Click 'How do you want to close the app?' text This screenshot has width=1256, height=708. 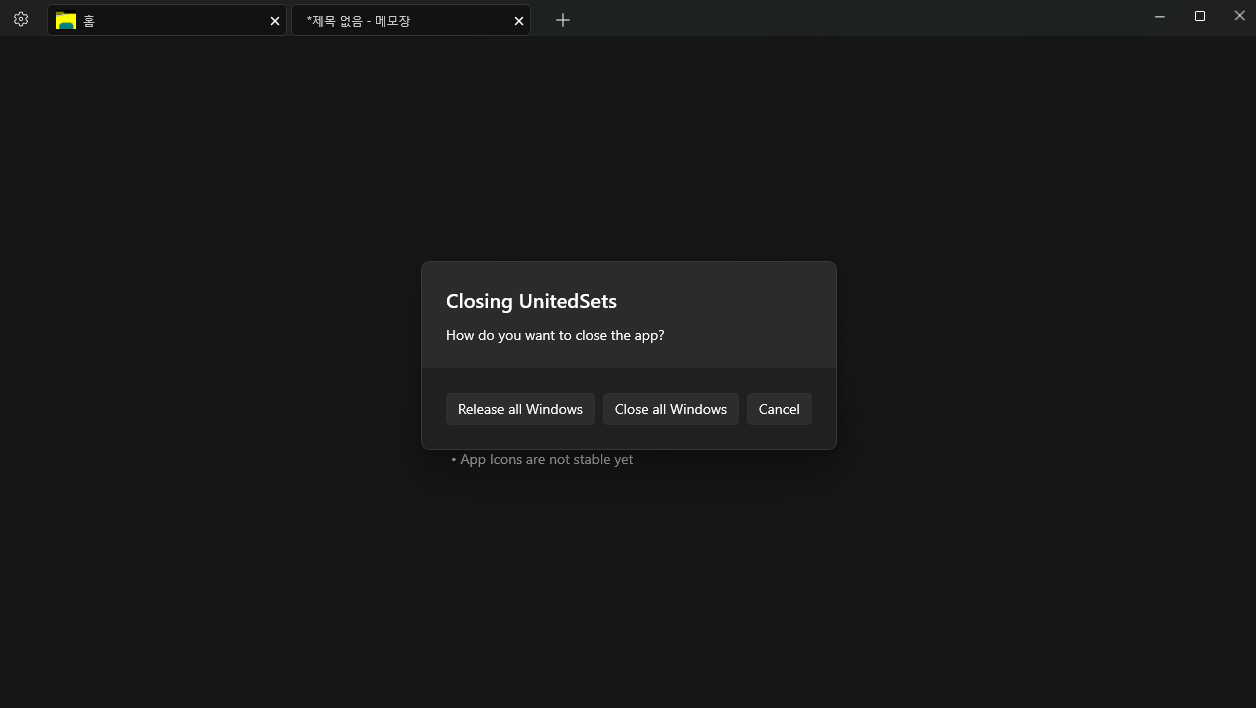pos(555,335)
